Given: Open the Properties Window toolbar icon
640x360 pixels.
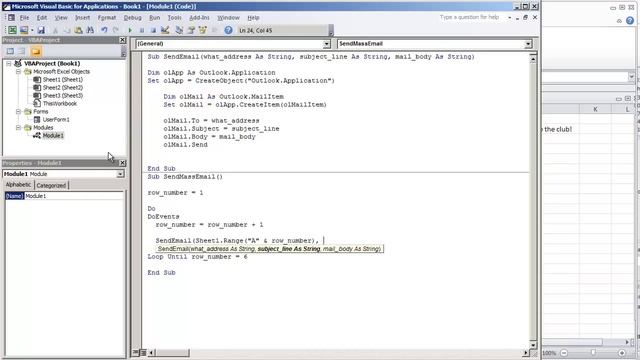Looking at the screenshot, I should (x=191, y=30).
